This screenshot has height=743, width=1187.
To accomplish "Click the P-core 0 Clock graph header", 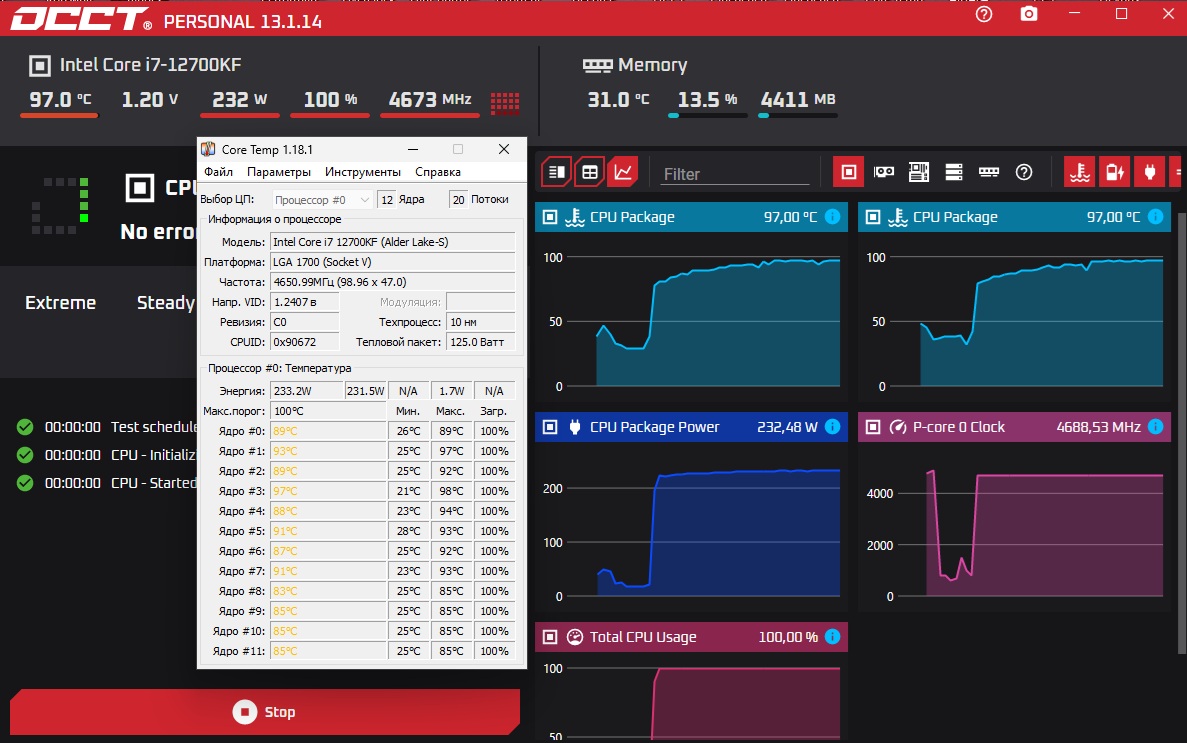I will click(x=1014, y=427).
